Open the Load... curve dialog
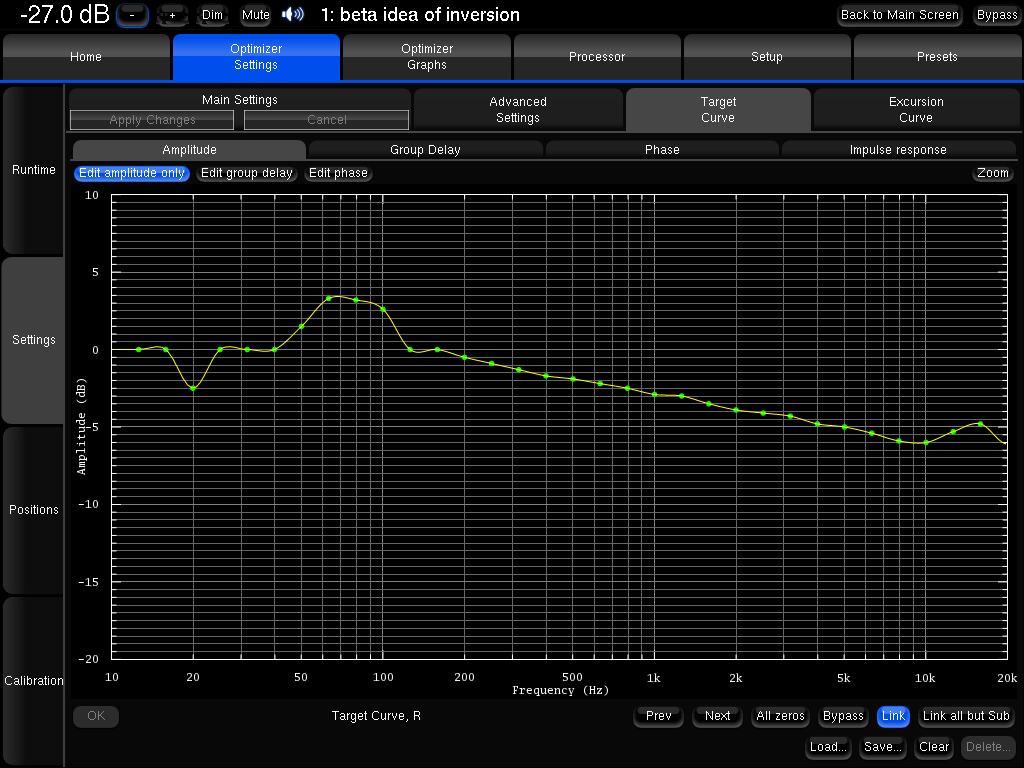The width and height of the screenshot is (1024, 768). click(x=828, y=747)
